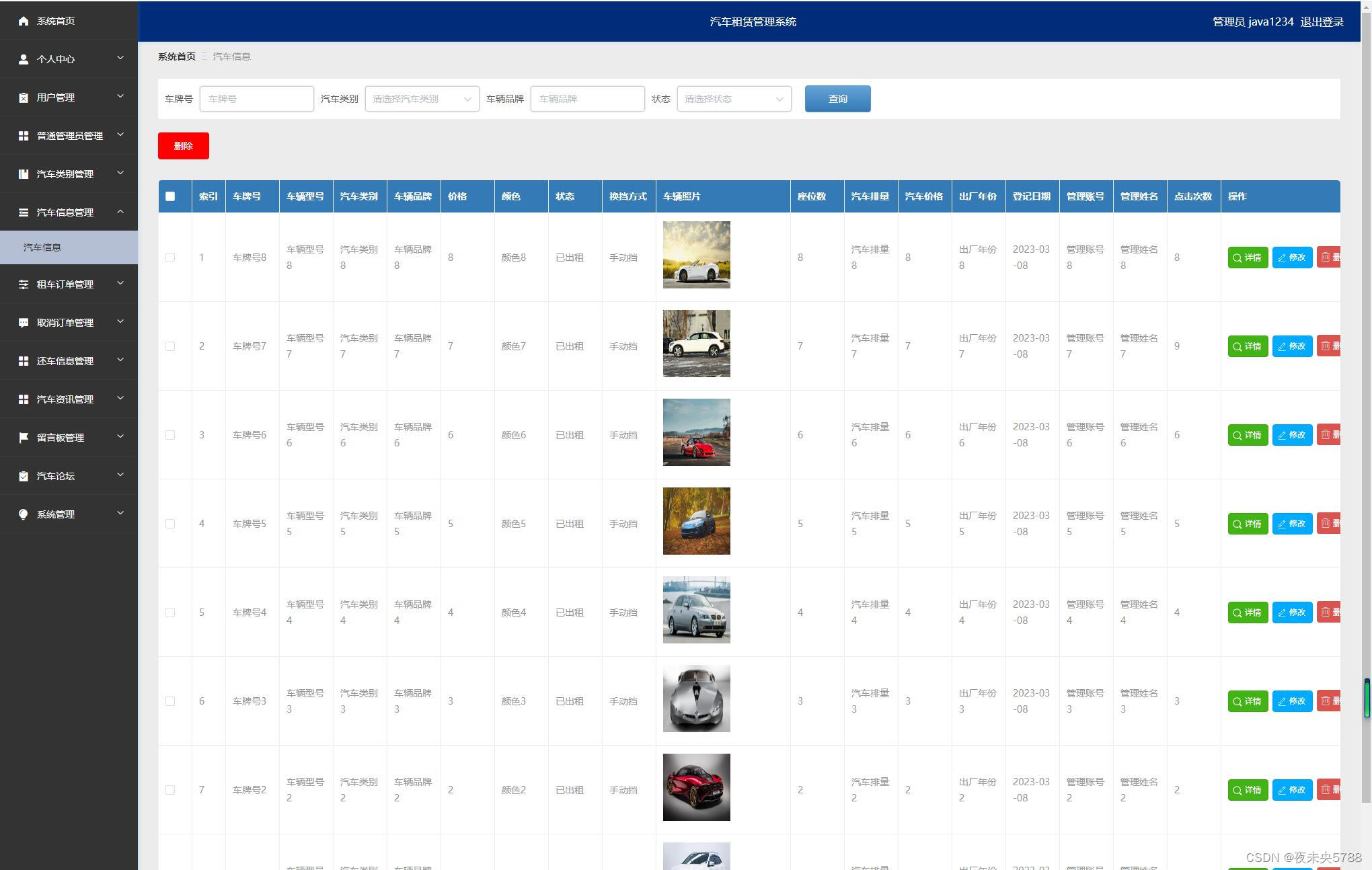This screenshot has height=870, width=1372.
Task: Click the person icon for 个人中心
Action: [24, 59]
